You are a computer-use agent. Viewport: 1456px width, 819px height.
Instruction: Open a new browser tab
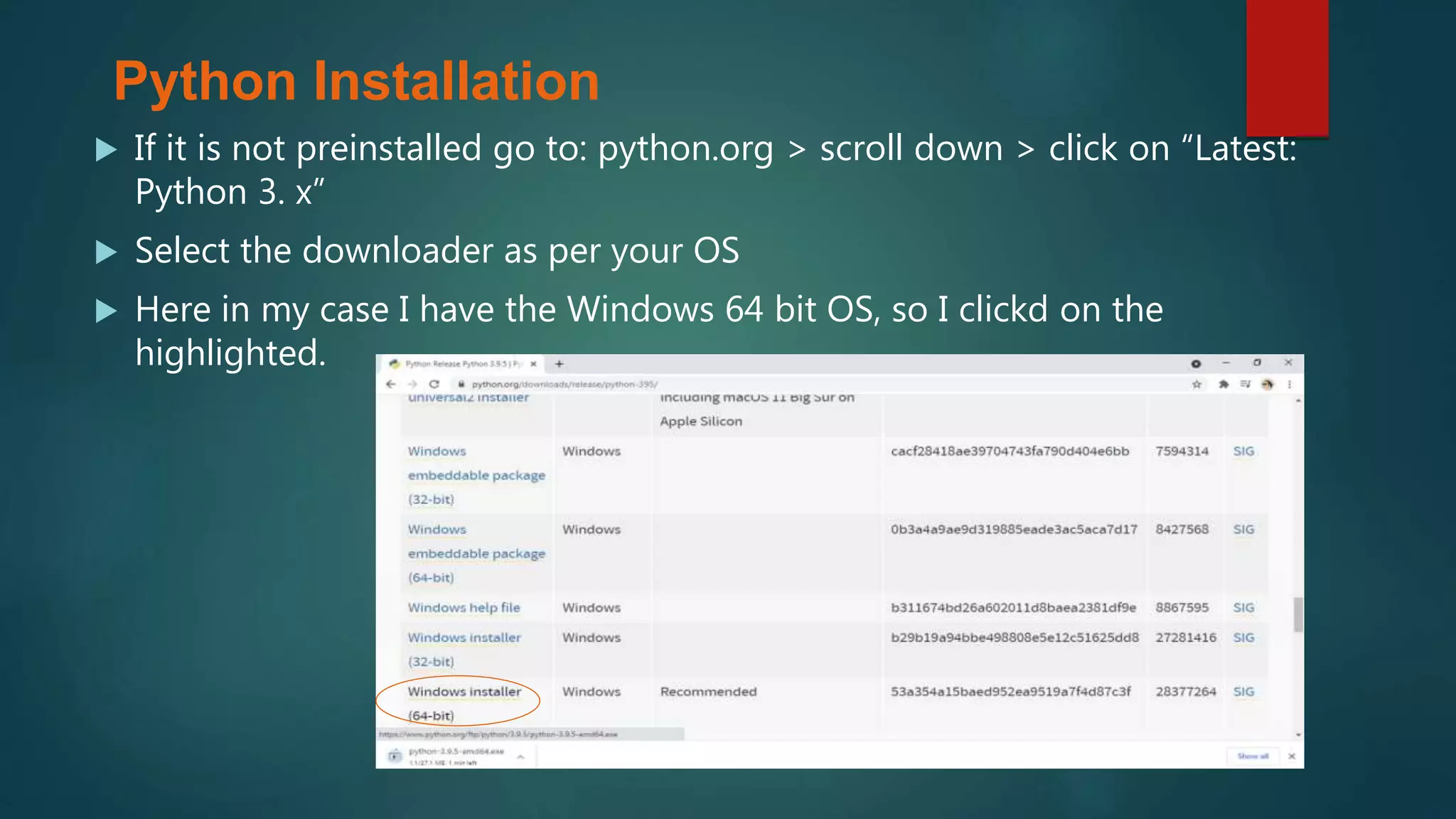coord(560,364)
